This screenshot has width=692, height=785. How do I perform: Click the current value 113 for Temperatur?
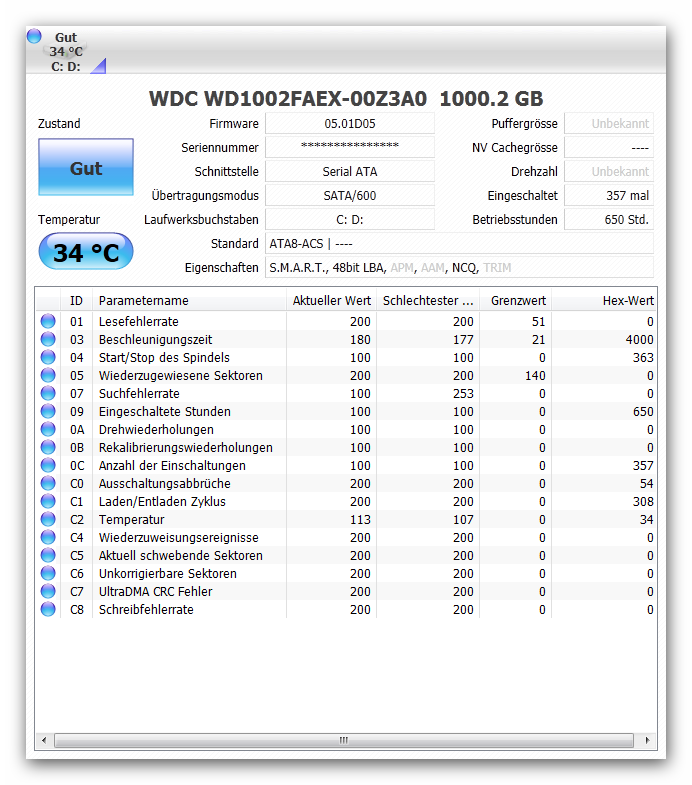coord(360,520)
